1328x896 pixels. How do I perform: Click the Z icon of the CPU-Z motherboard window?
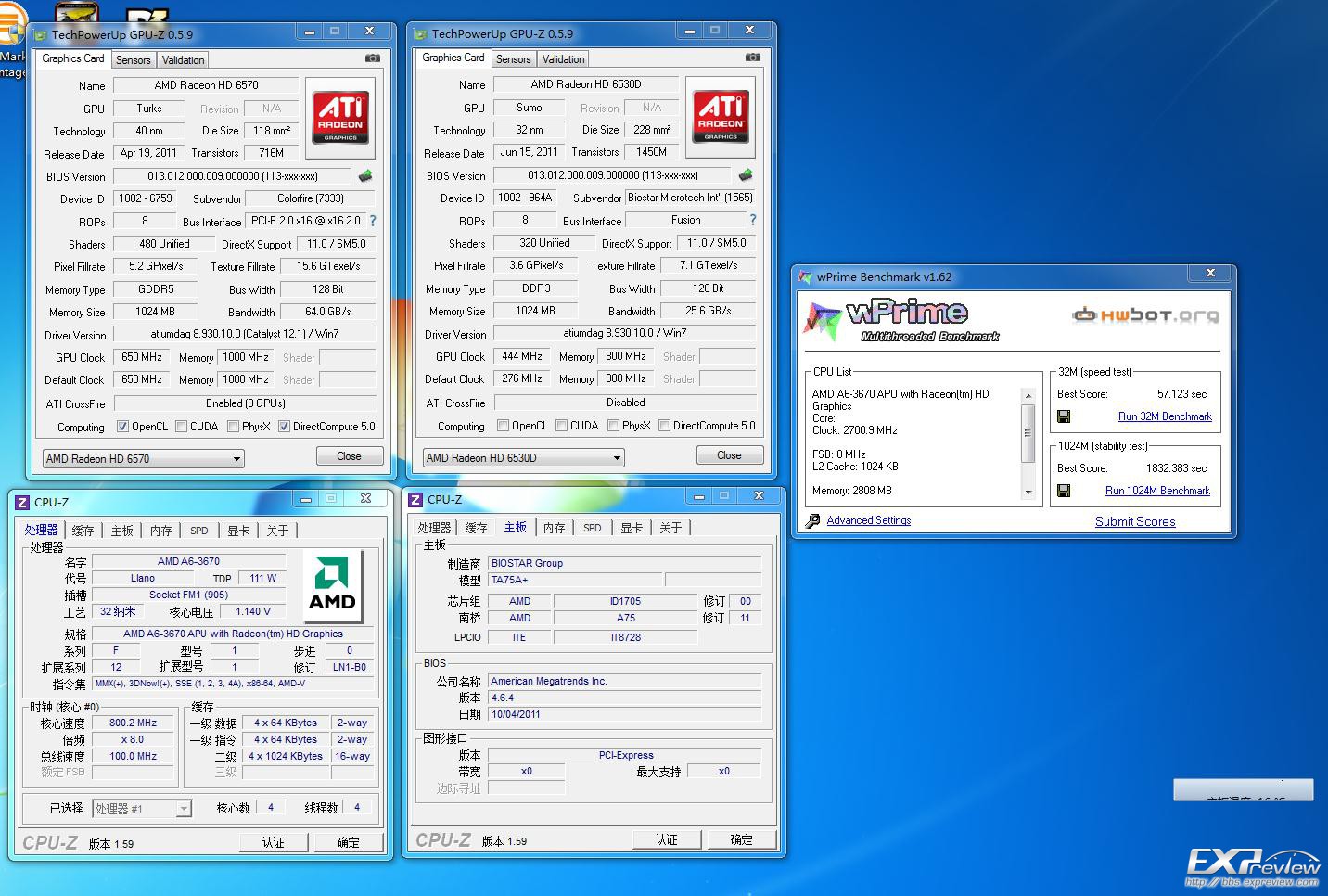point(415,499)
